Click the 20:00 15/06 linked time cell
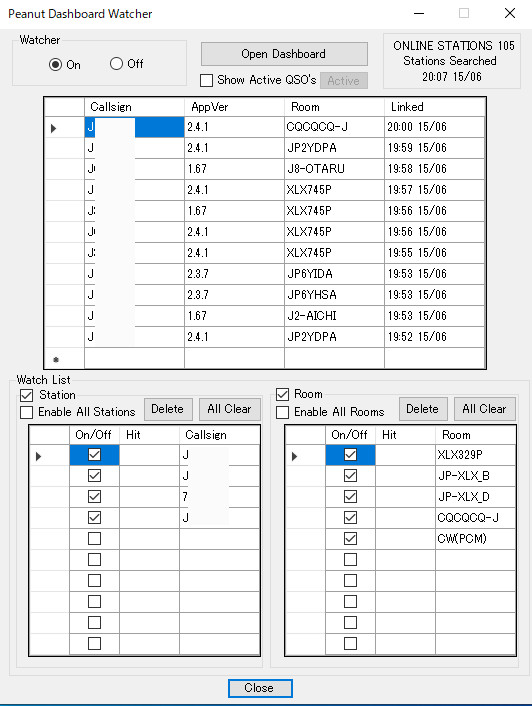The image size is (532, 706). click(x=434, y=127)
